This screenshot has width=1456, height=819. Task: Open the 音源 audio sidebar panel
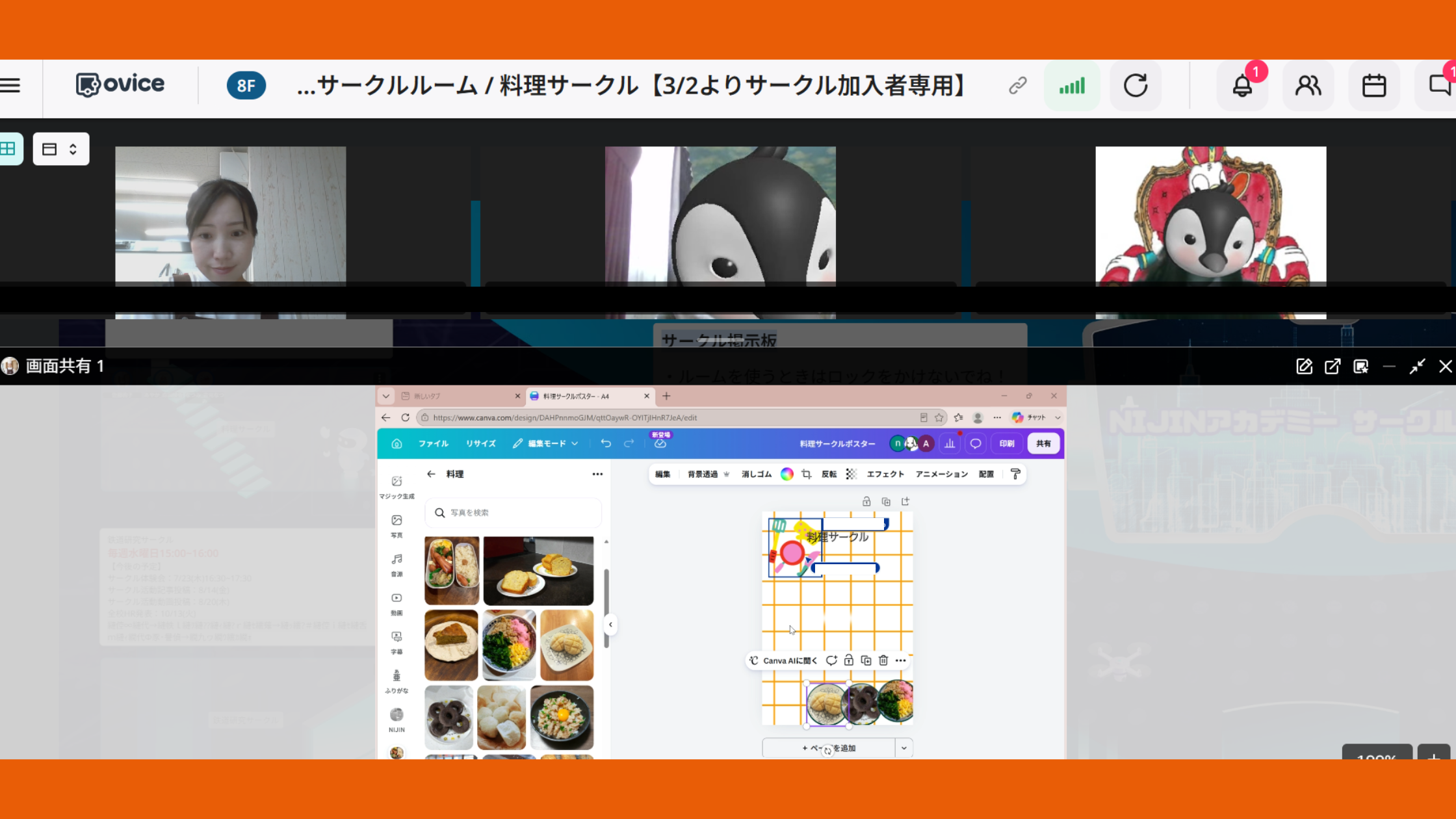click(396, 565)
